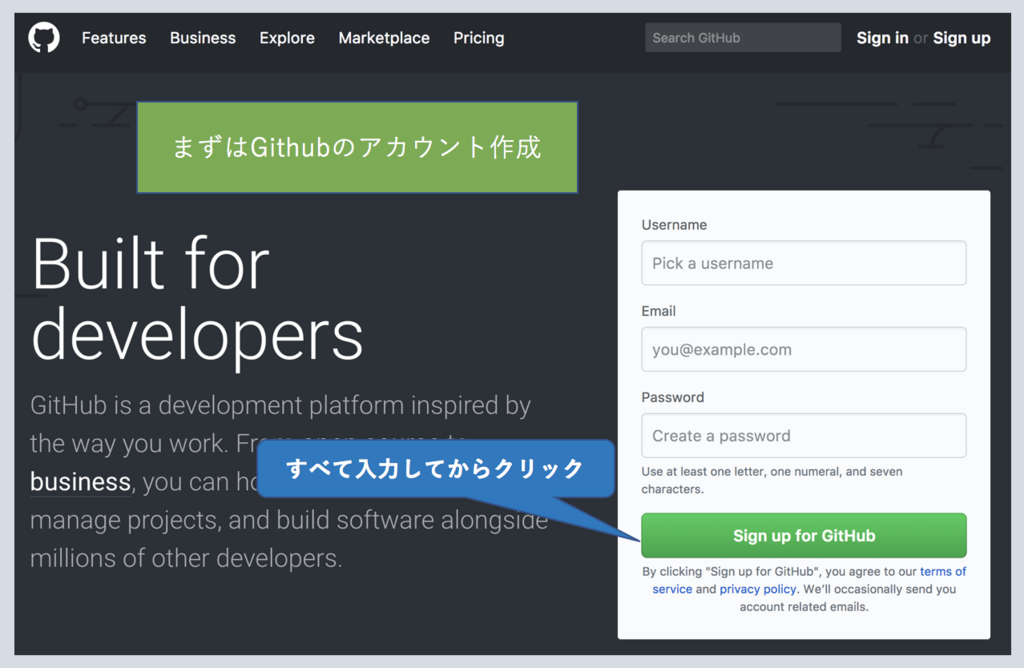Screen dimensions: 1024x668
Task: Go to the Explore page
Action: tap(287, 38)
